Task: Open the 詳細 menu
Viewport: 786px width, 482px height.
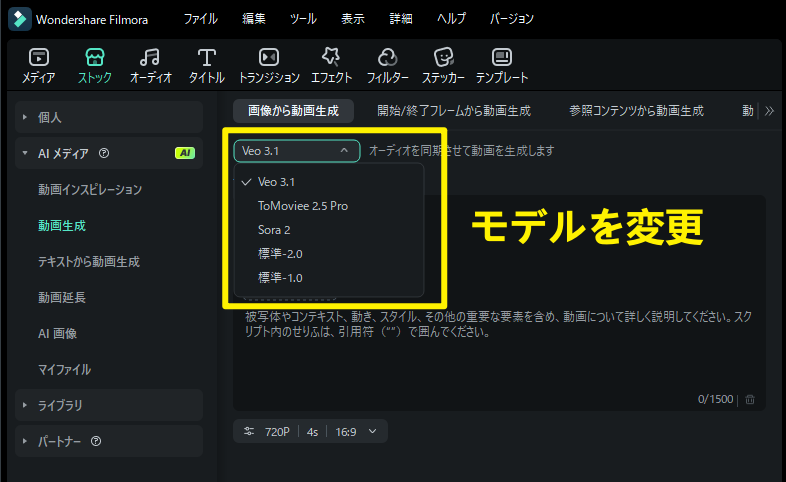Action: (401, 19)
